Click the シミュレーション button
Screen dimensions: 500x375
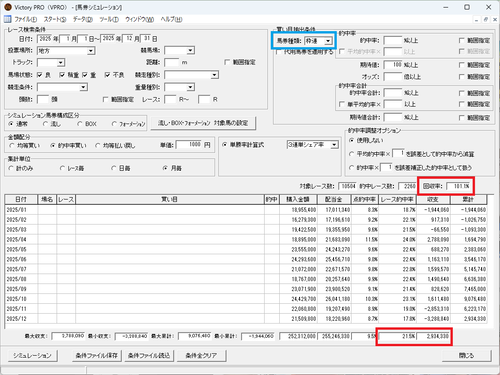point(32,356)
